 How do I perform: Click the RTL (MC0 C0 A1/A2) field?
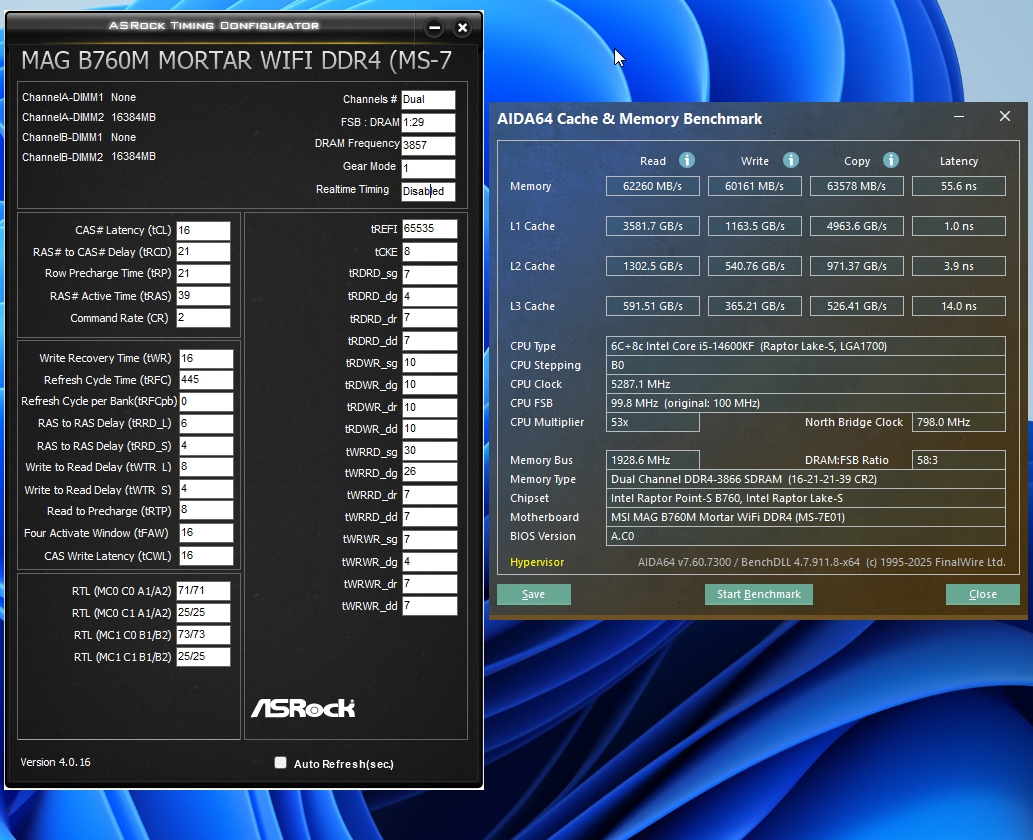click(204, 591)
